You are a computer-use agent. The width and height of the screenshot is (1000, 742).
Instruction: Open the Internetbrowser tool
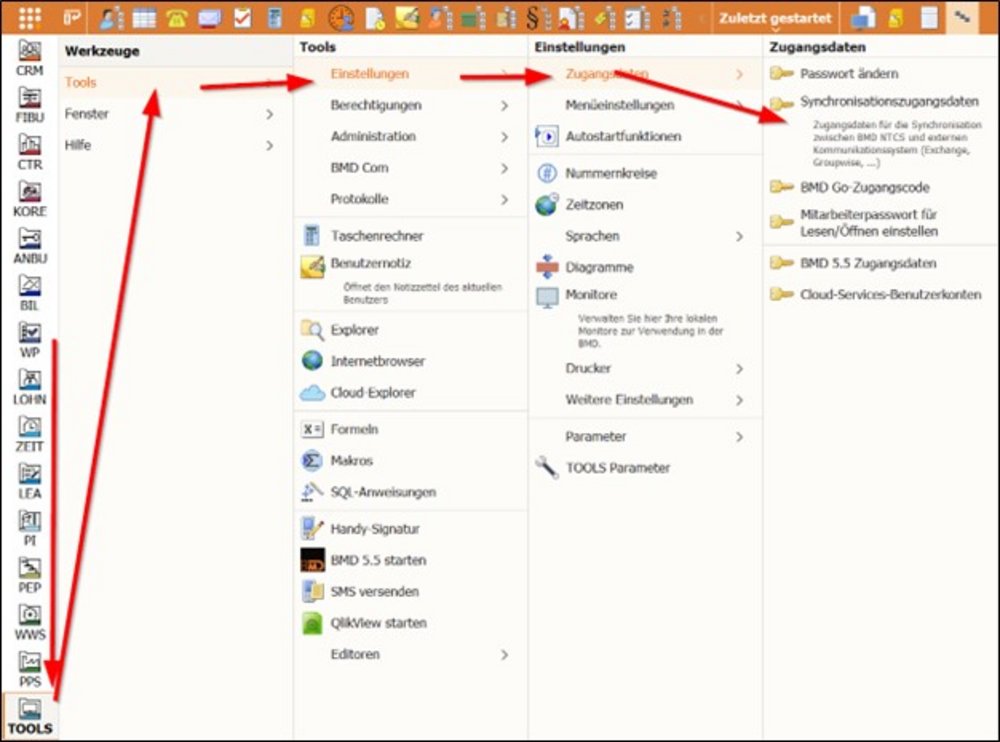tap(377, 361)
